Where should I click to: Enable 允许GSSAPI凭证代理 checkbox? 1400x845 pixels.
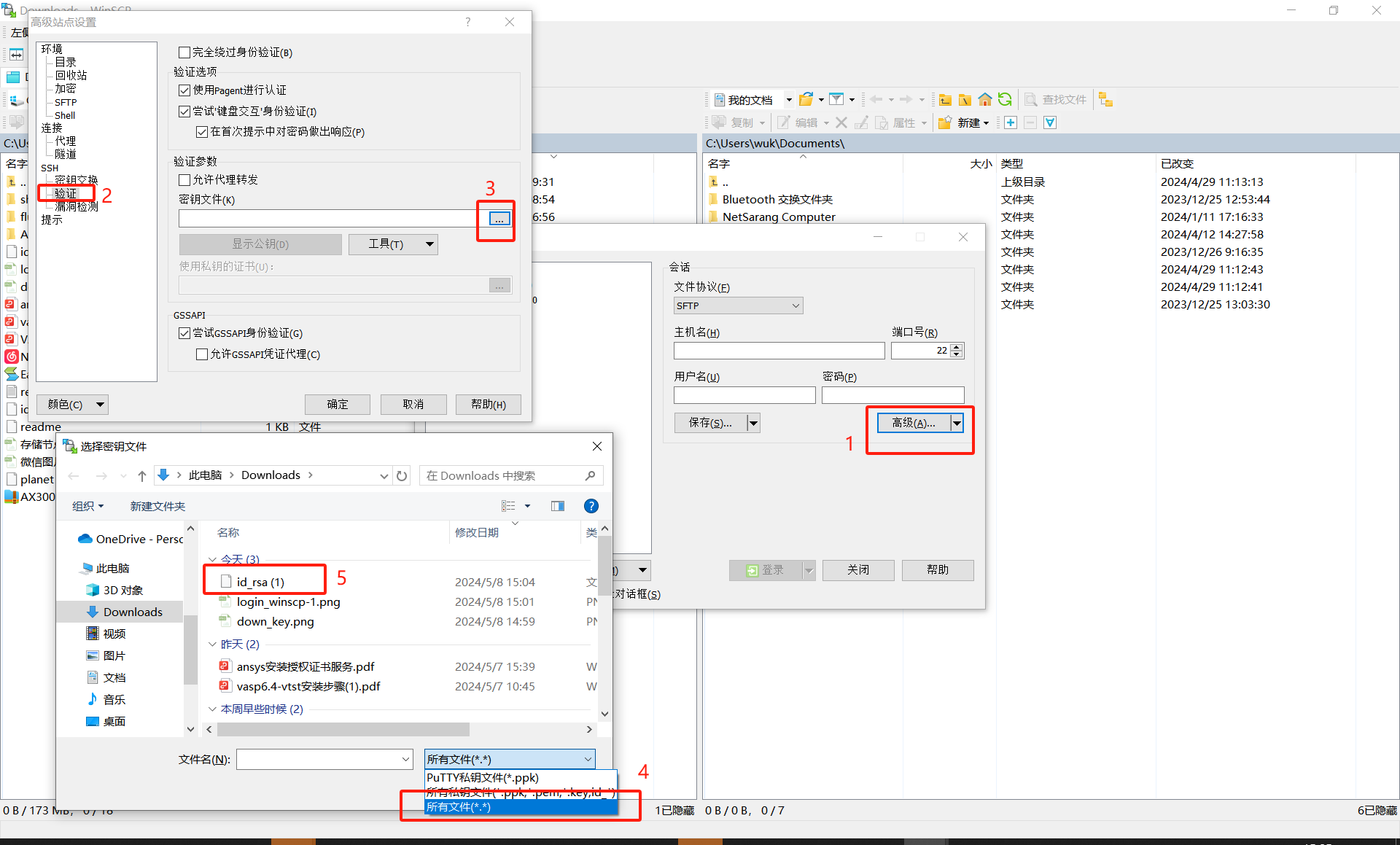point(202,354)
